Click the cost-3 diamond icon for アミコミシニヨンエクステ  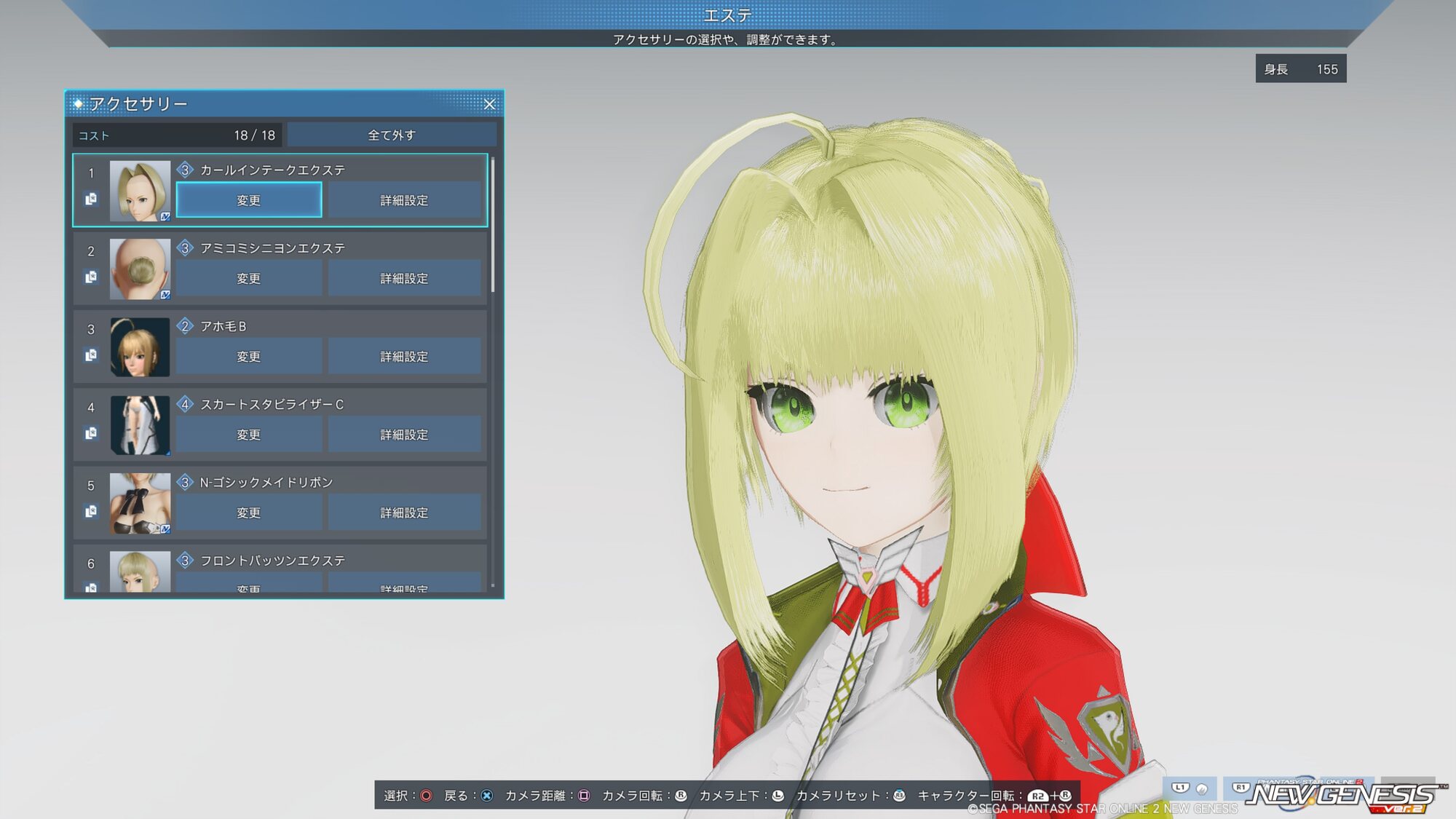coord(185,248)
